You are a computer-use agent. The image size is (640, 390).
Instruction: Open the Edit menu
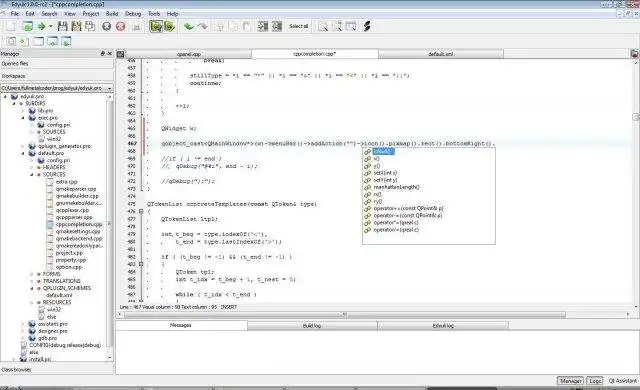(30, 14)
